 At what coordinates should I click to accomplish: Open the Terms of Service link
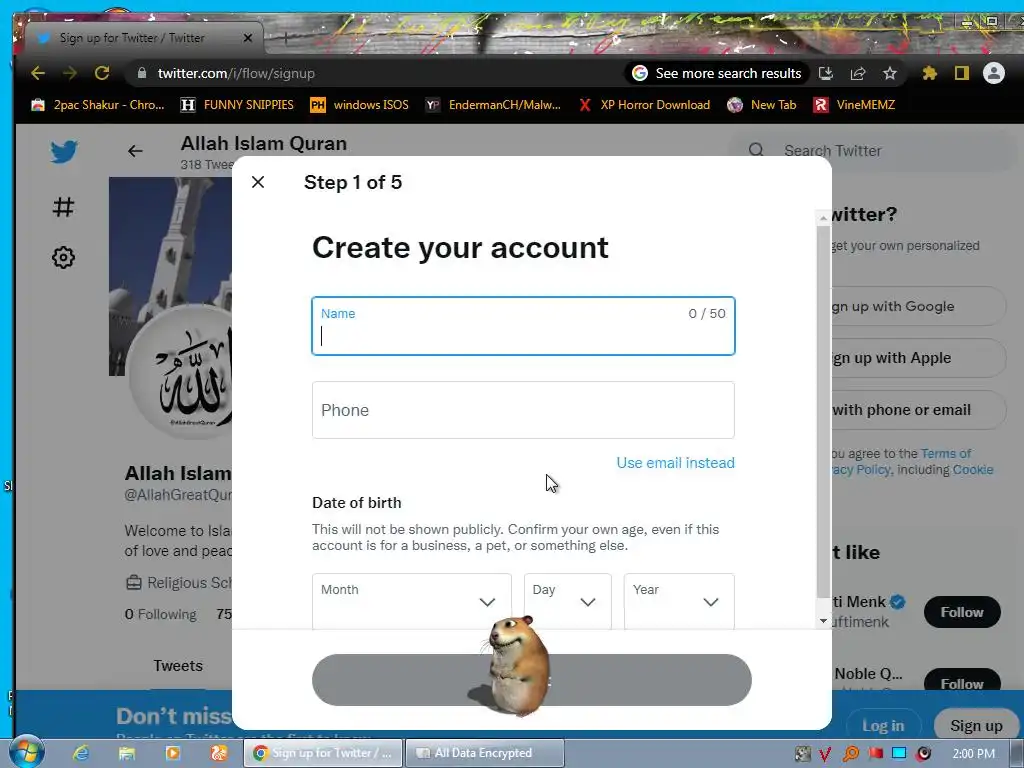[x=946, y=453]
